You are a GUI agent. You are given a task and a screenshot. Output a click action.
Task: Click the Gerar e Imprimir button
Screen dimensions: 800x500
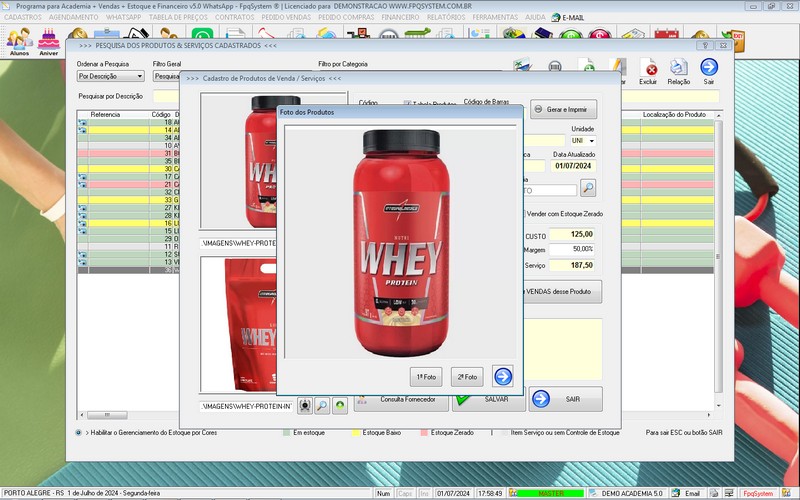(563, 109)
